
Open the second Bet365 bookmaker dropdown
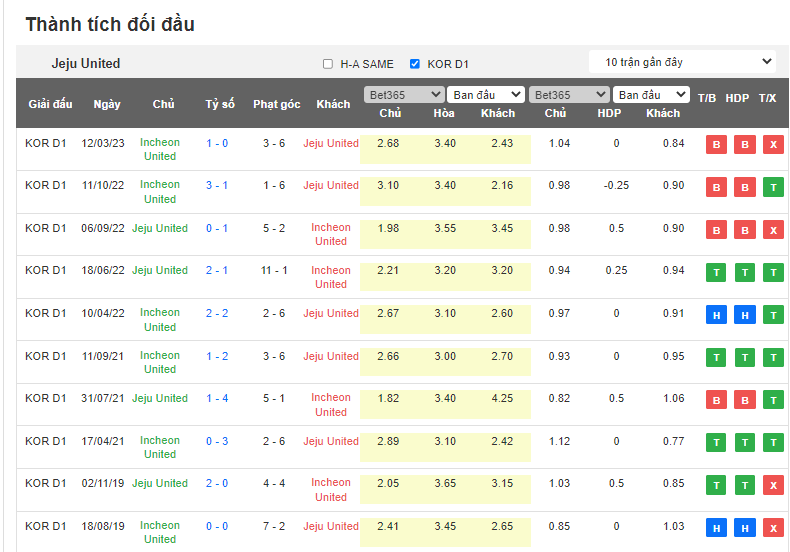(569, 95)
